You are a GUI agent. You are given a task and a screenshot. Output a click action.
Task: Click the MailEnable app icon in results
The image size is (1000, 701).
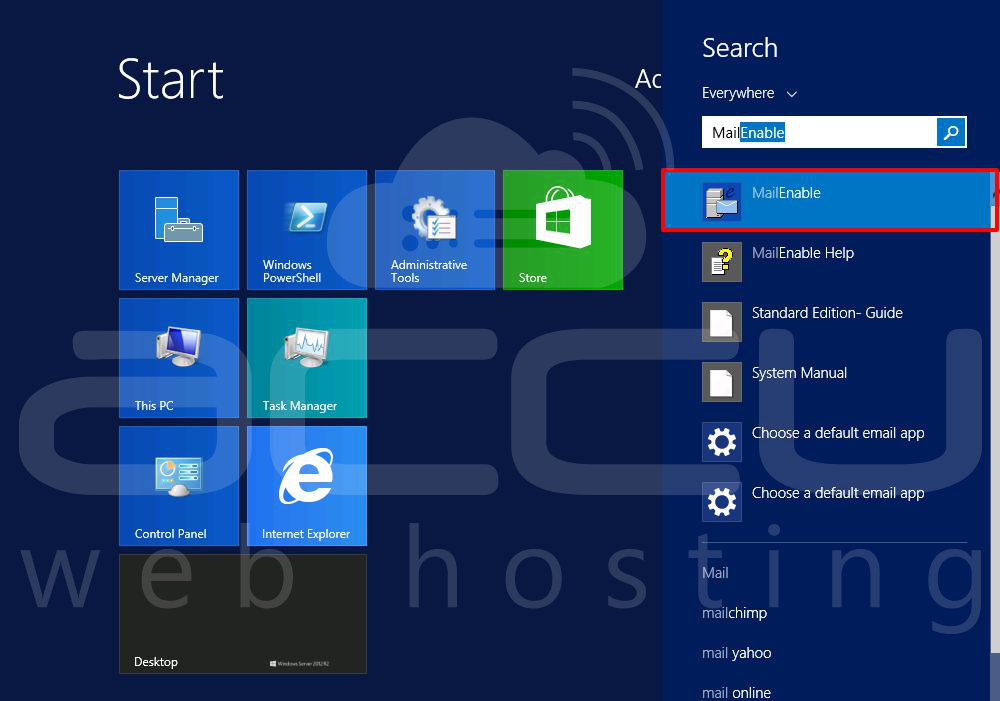(x=722, y=202)
